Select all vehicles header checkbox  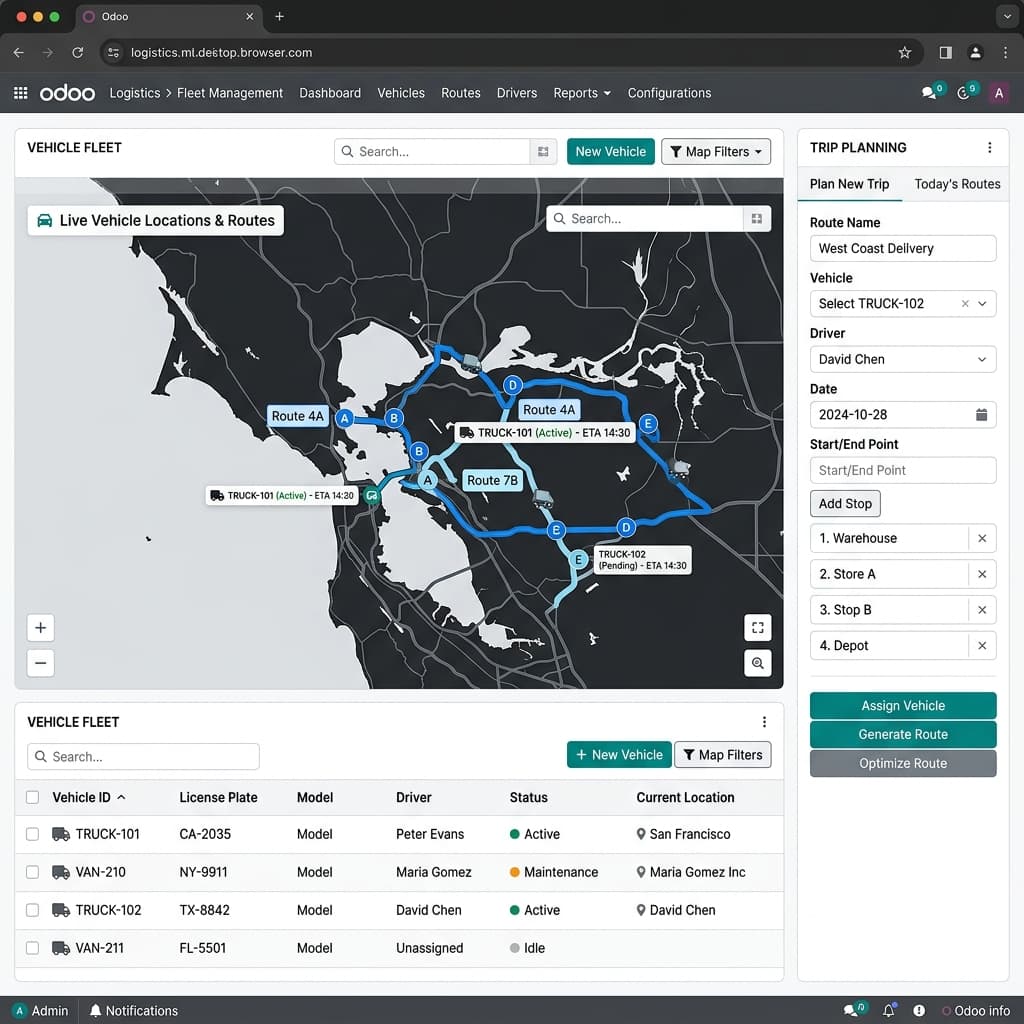coord(32,797)
